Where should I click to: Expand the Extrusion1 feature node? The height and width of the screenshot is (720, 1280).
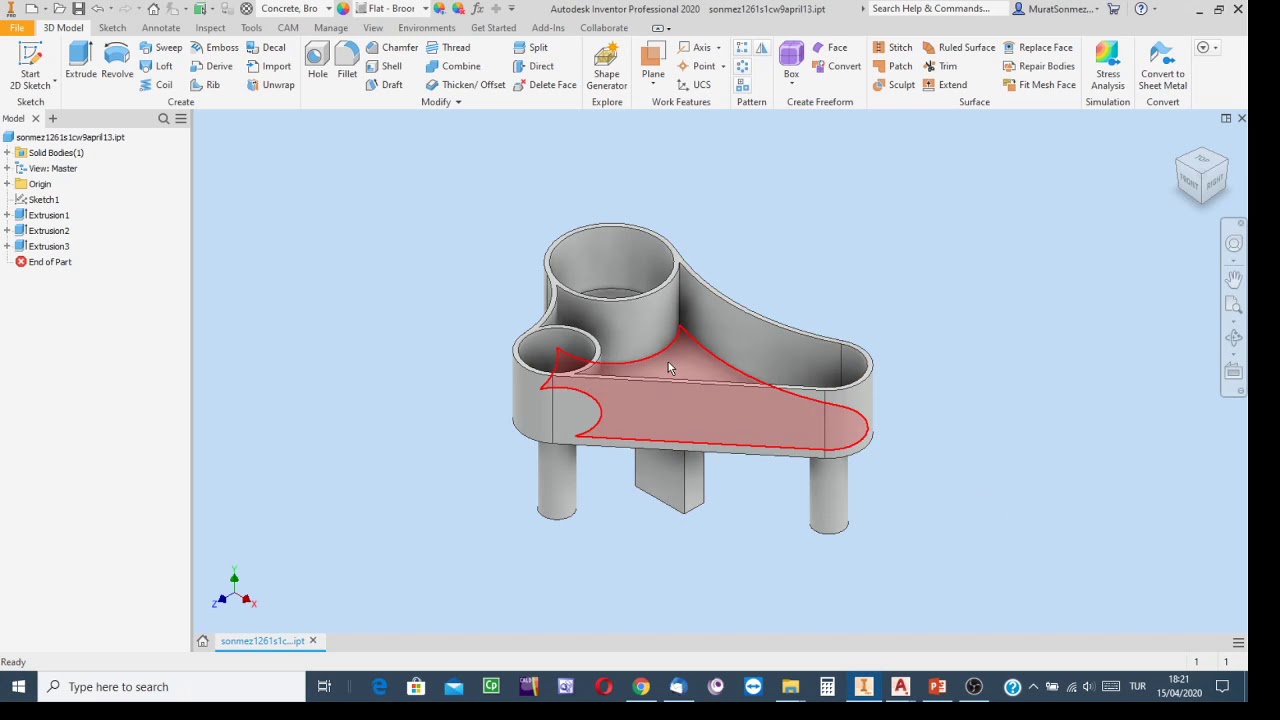pos(7,215)
